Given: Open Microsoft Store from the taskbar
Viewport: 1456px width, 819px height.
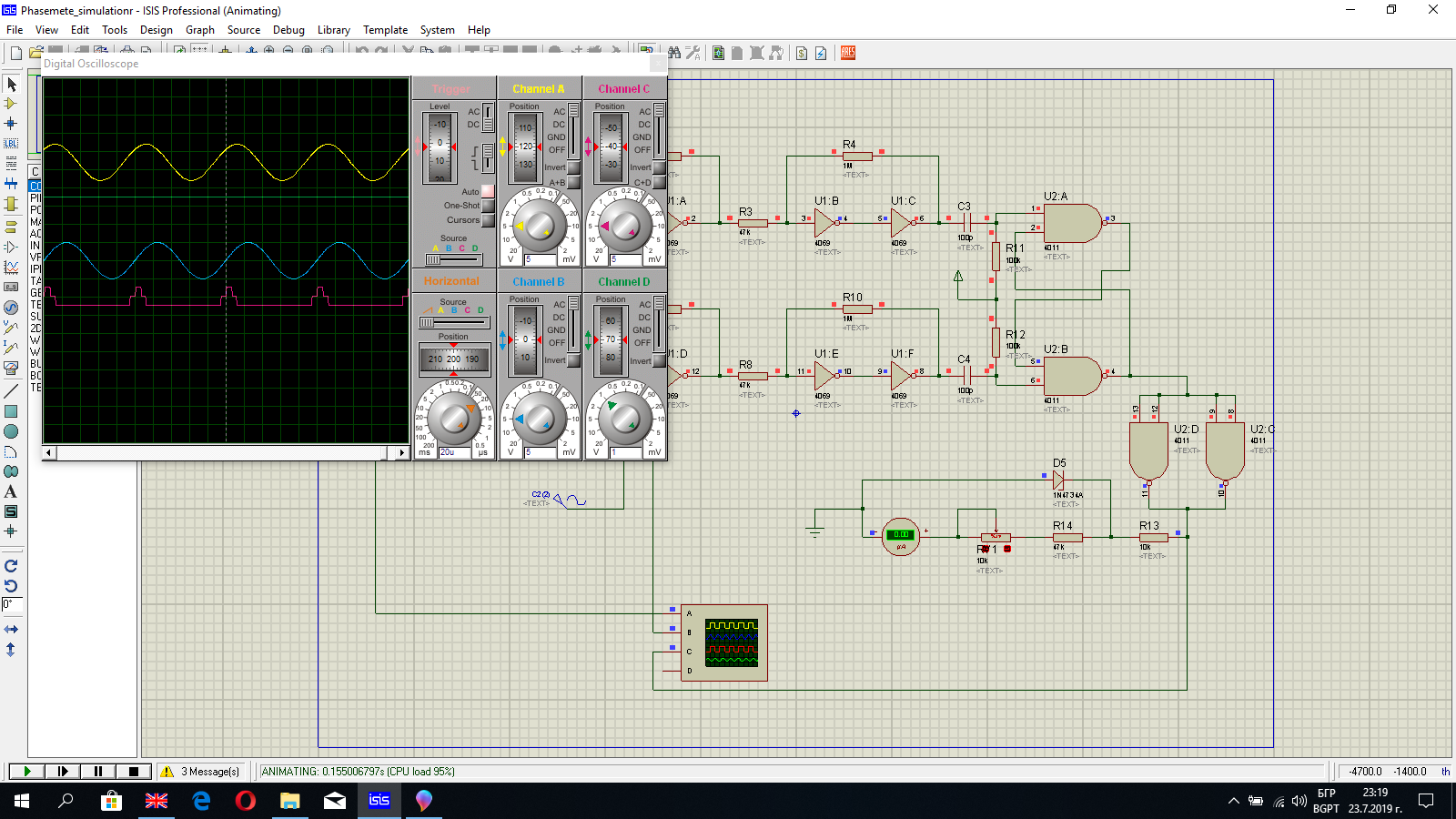Looking at the screenshot, I should tap(111, 801).
